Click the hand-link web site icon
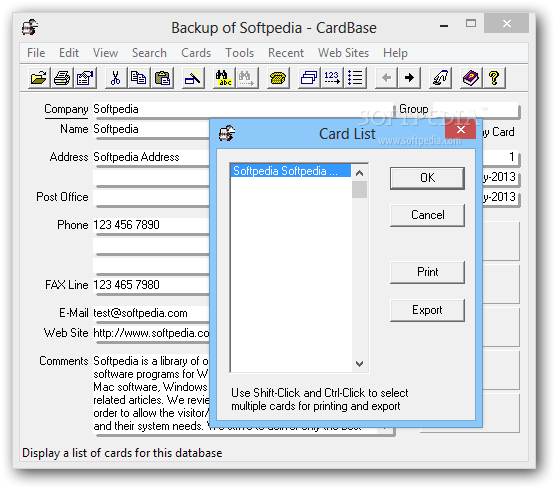 point(440,78)
